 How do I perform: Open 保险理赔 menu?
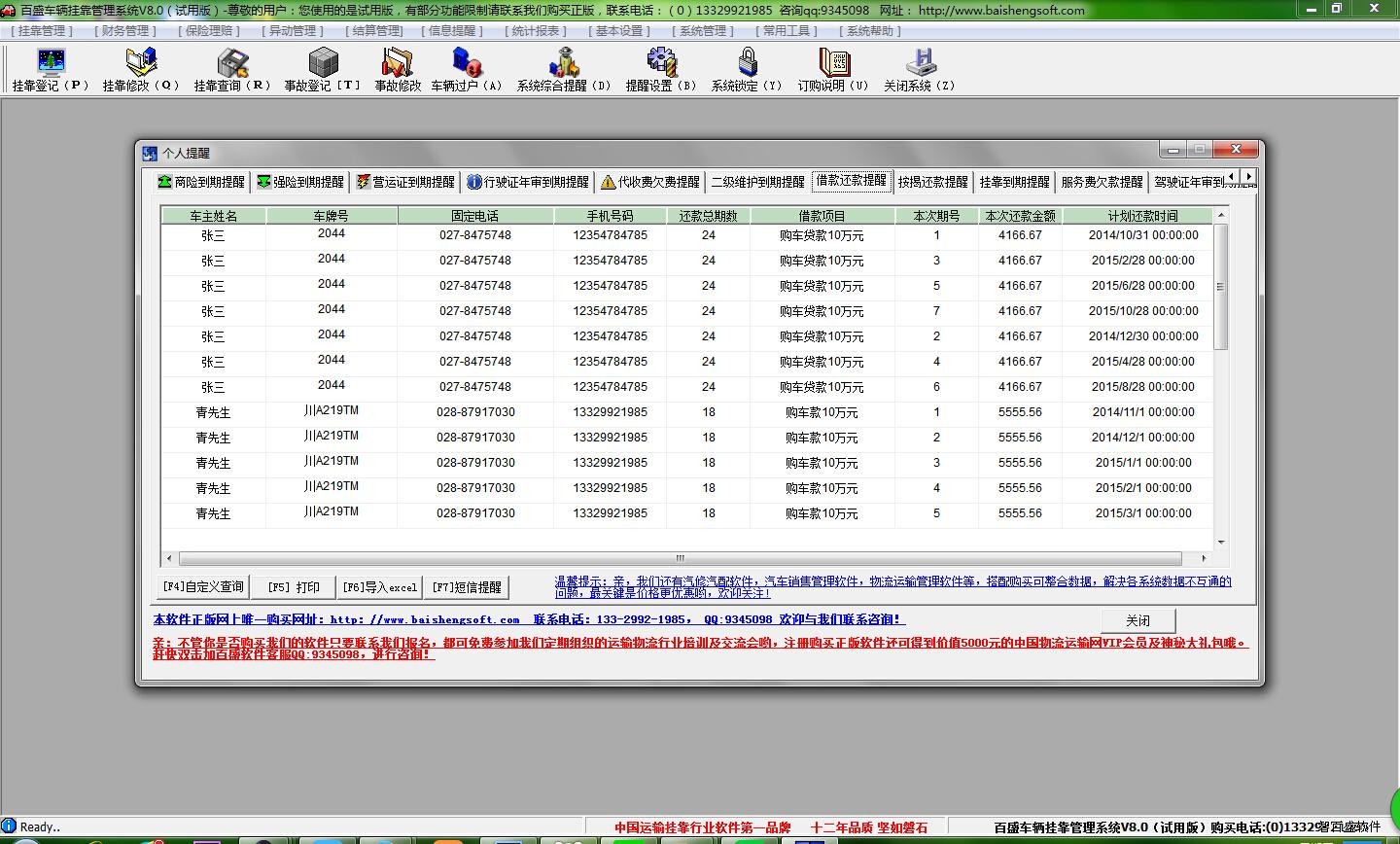pos(209,31)
